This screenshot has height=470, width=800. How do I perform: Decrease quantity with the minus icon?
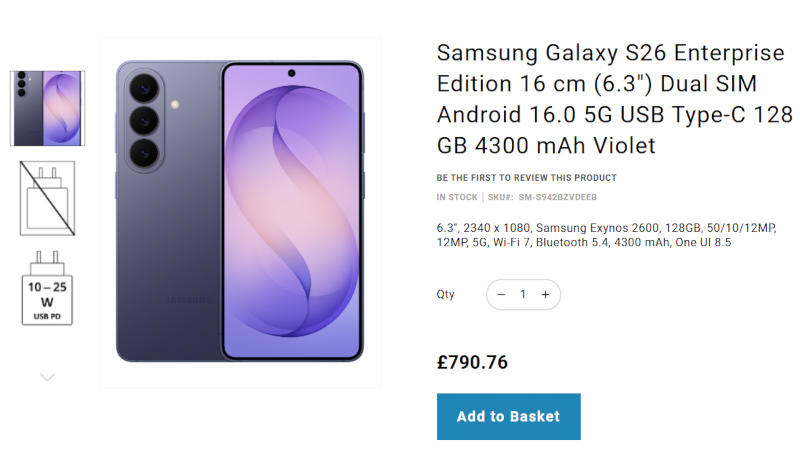[501, 295]
